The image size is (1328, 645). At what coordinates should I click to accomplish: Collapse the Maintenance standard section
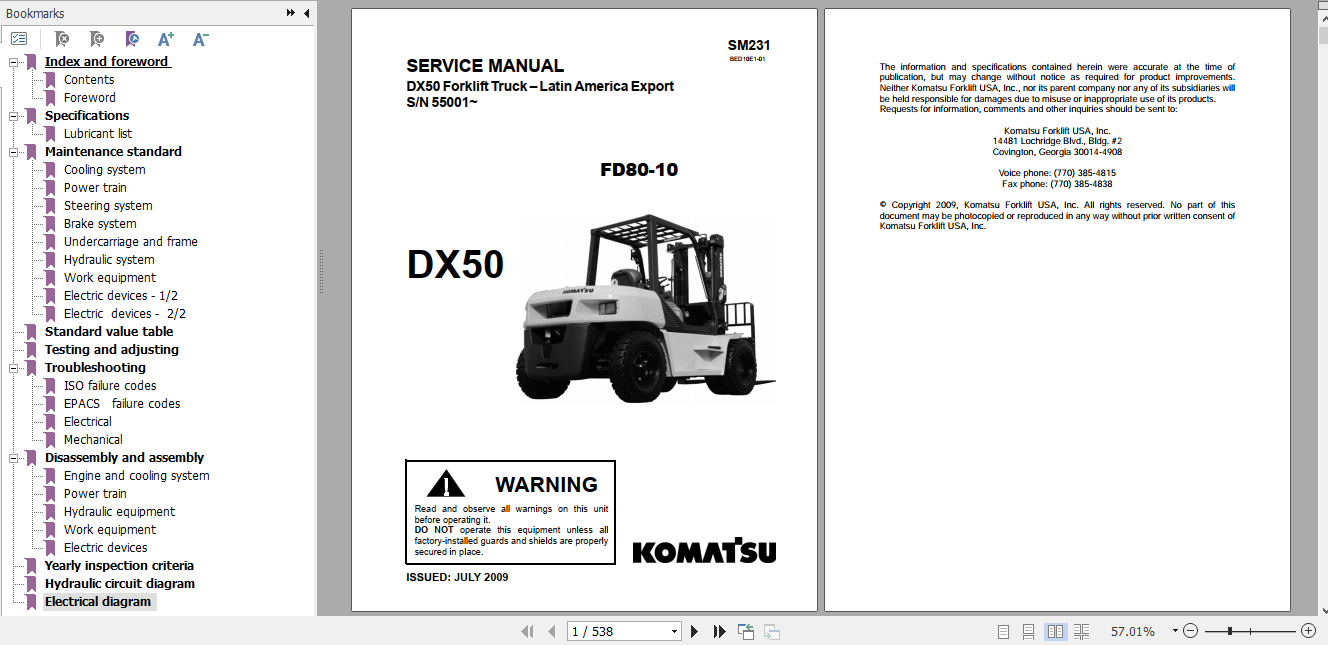pos(12,151)
